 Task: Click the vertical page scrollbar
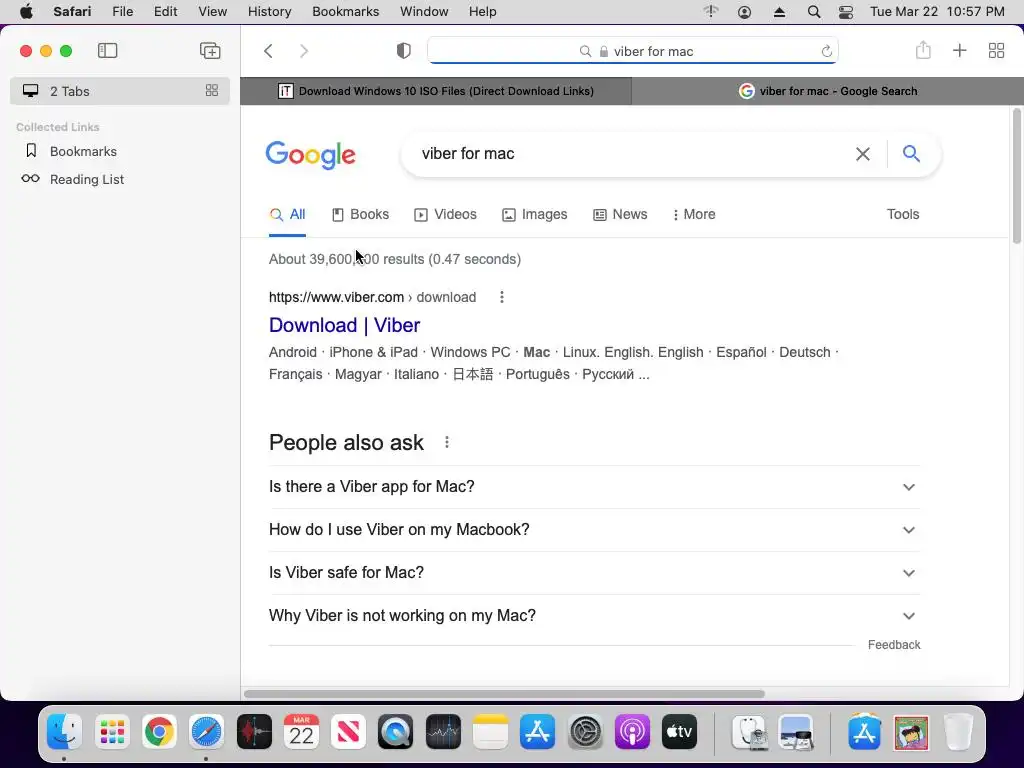coord(1017,176)
